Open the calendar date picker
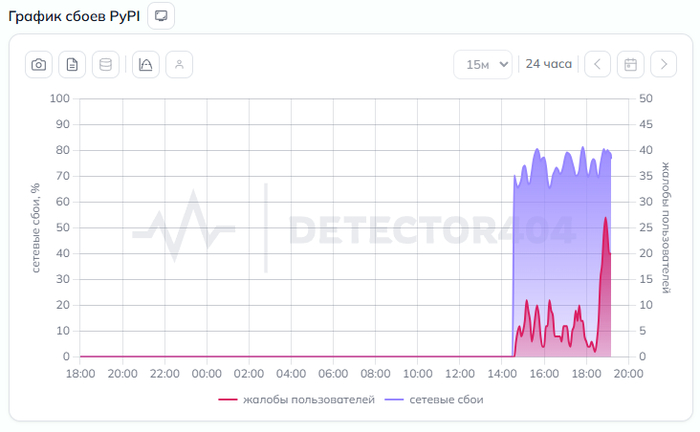 click(630, 65)
